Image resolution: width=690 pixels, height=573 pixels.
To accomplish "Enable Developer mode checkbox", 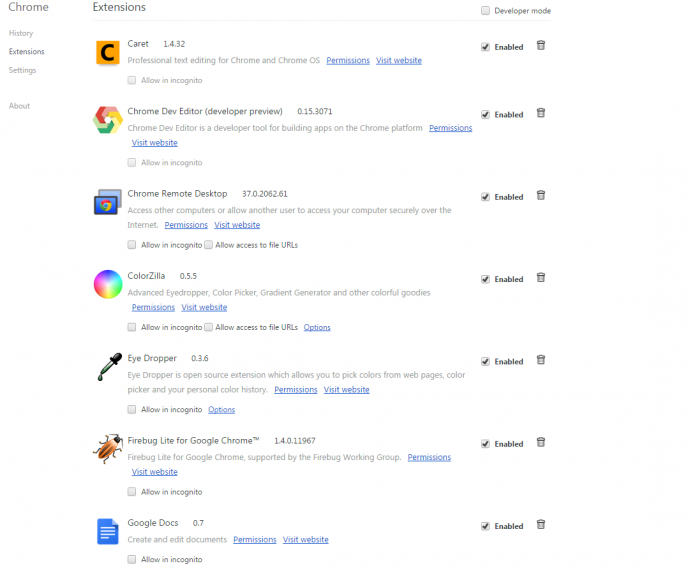I will coord(485,11).
